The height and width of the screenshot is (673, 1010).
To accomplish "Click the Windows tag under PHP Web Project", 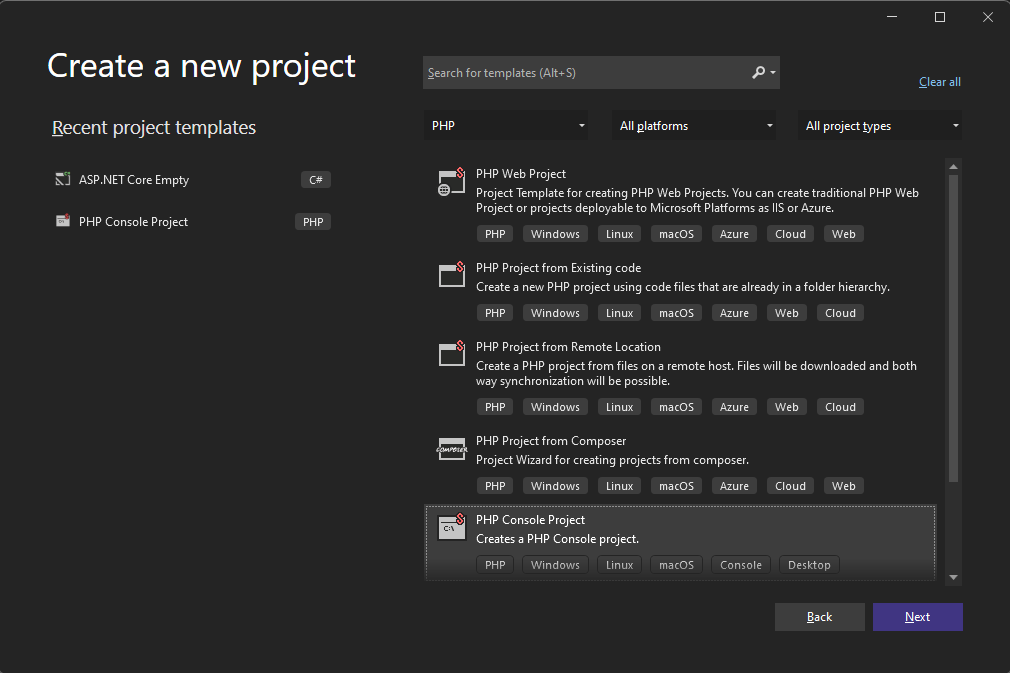I will coord(555,234).
